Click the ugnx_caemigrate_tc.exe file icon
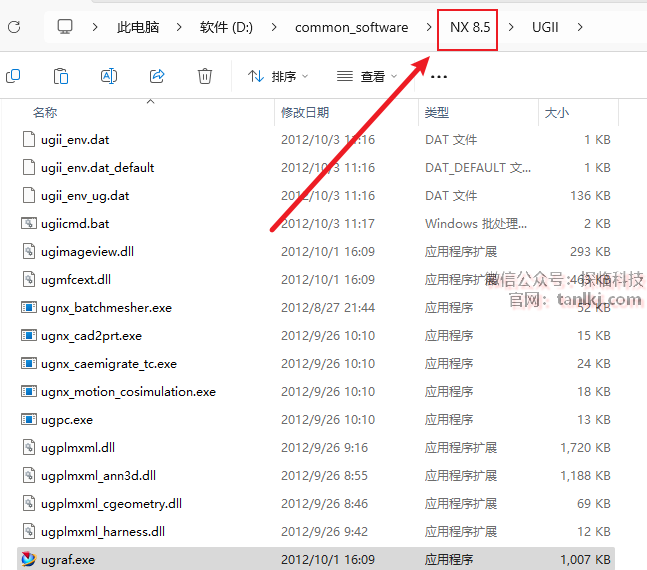Viewport: 647px width, 570px height. tap(28, 364)
